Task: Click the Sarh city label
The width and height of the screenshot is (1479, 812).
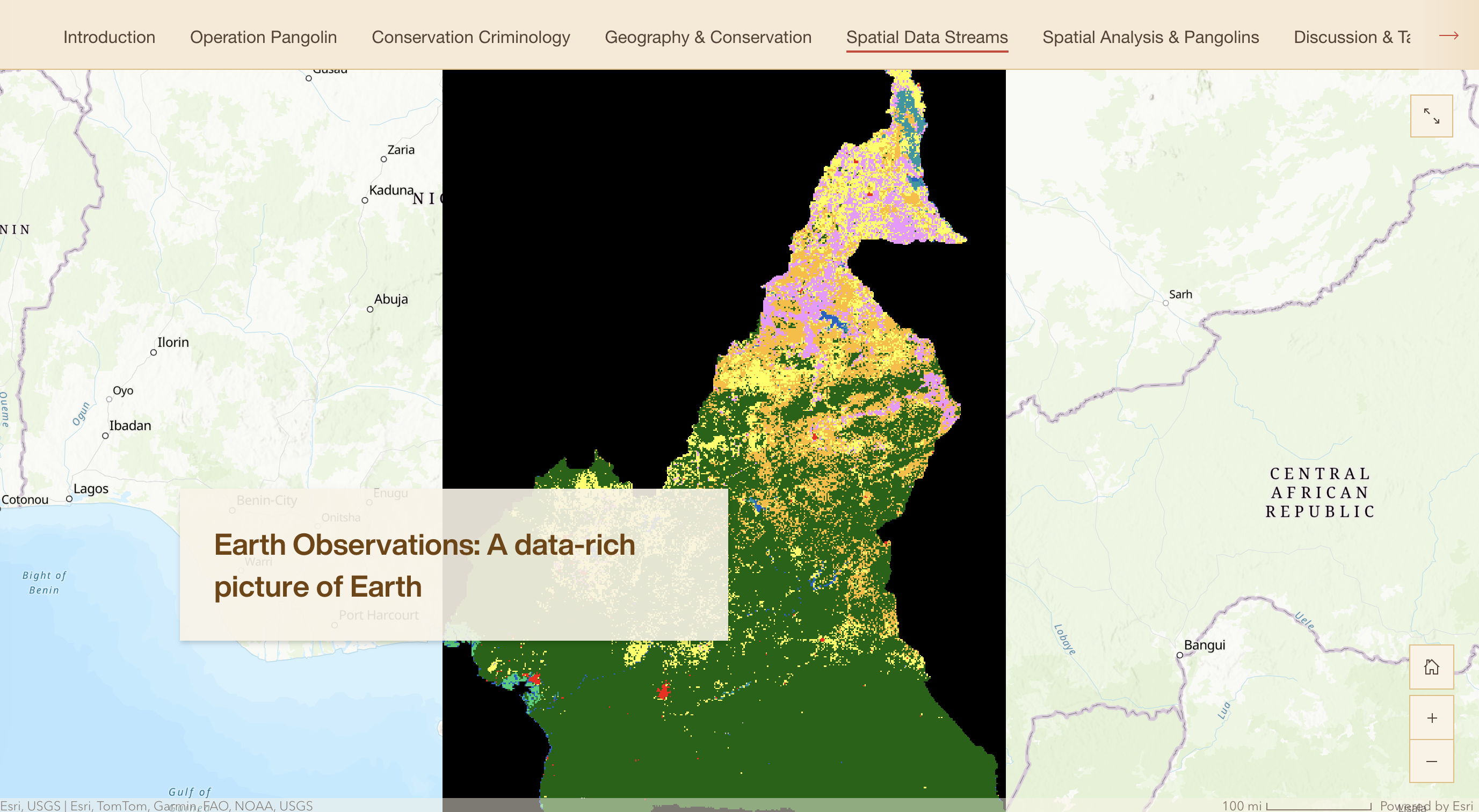Action: pos(1180,295)
